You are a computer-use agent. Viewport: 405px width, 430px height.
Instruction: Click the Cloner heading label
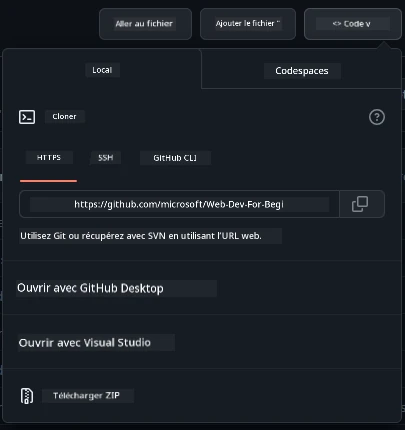[x=64, y=116]
